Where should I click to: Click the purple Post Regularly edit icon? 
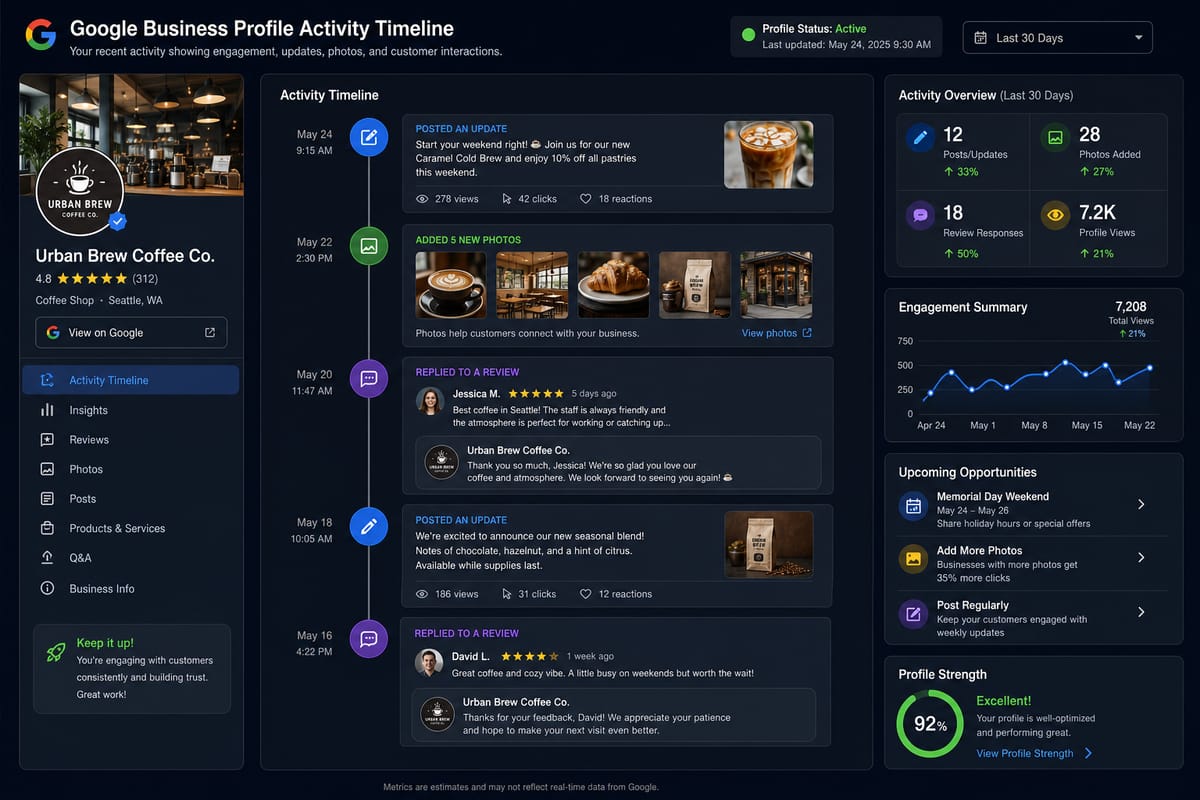(913, 613)
